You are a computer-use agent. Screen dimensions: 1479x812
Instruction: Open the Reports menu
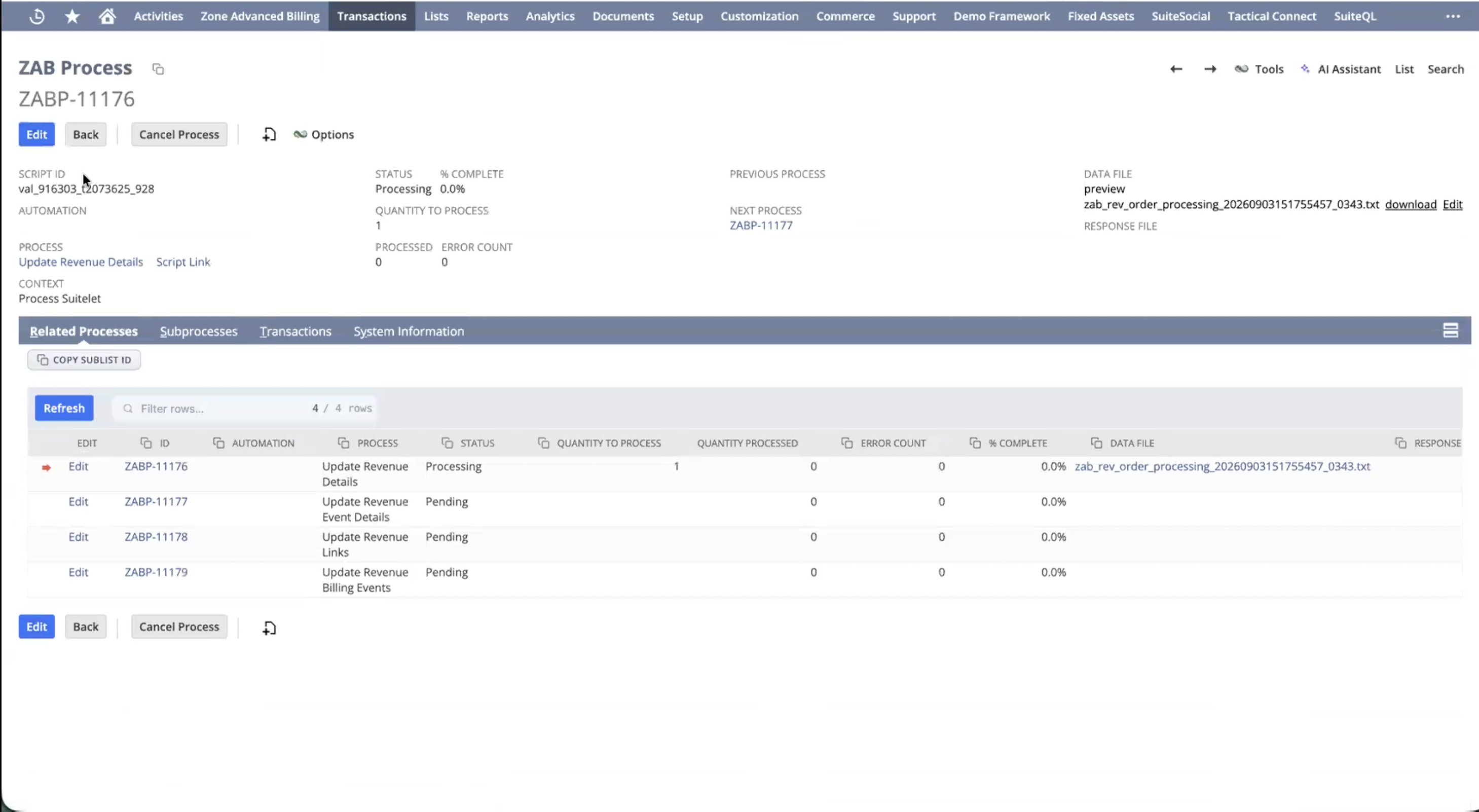pyautogui.click(x=487, y=16)
